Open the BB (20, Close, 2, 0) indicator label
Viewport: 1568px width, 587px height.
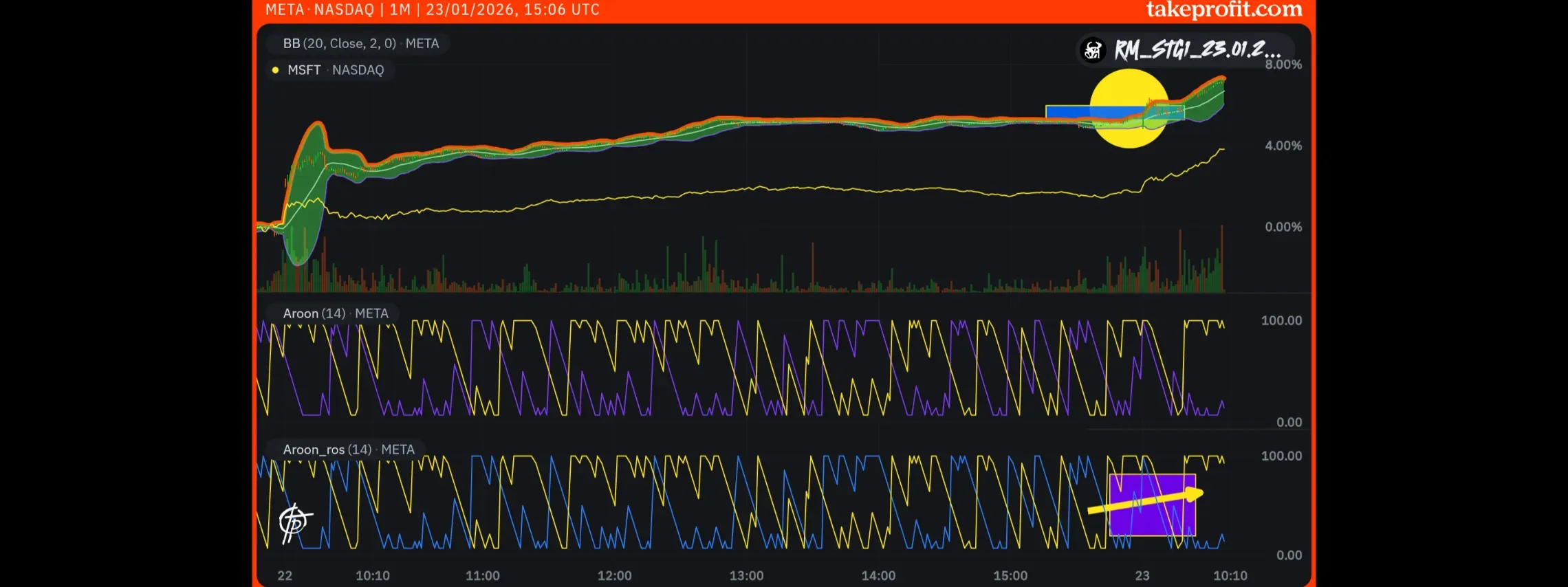[360, 43]
